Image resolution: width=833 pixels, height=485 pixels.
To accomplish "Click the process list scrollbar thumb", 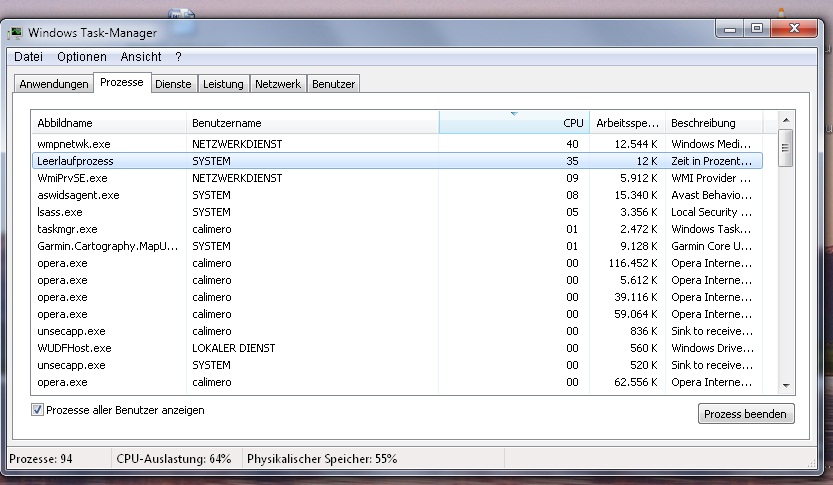I will pyautogui.click(x=786, y=148).
